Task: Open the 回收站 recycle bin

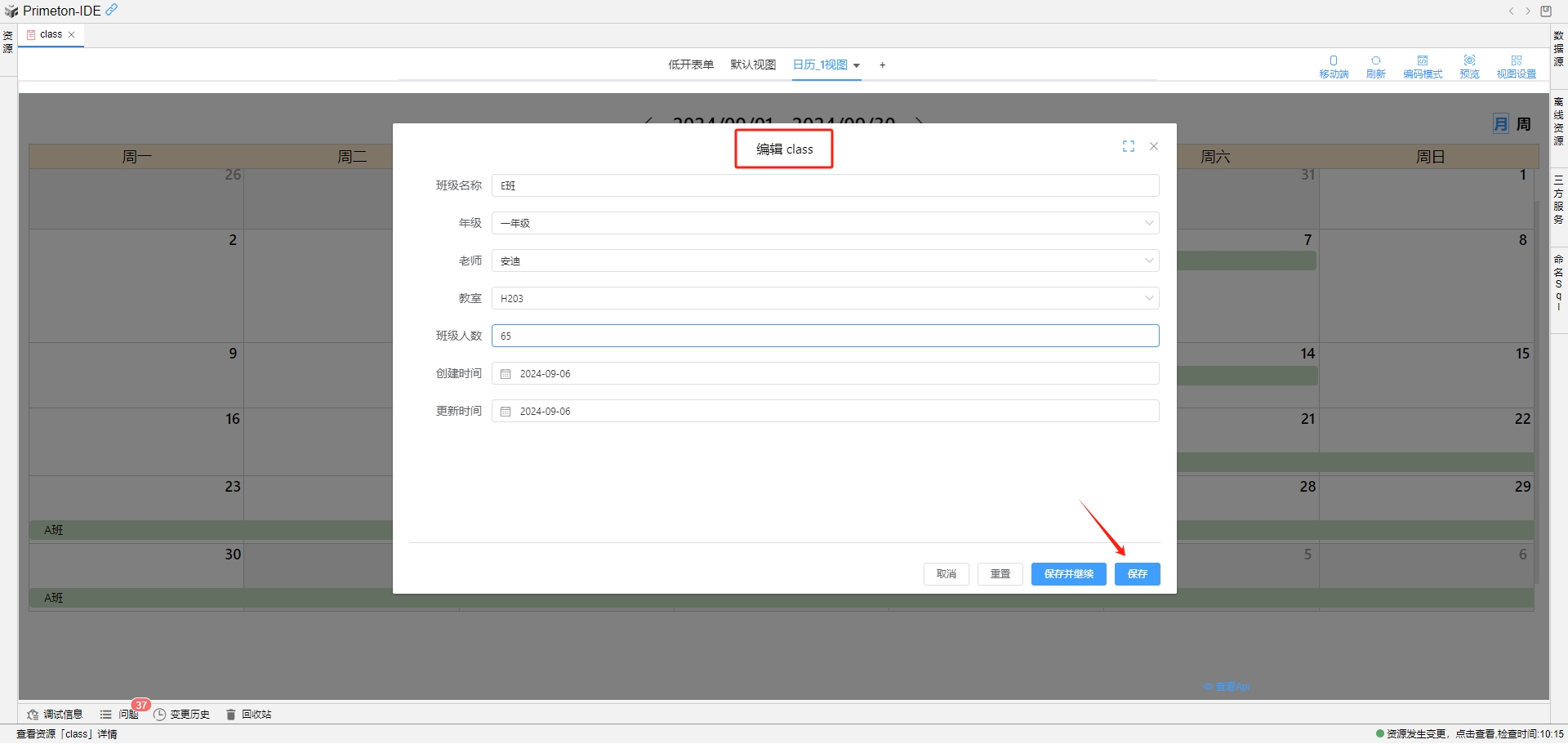Action: (248, 715)
